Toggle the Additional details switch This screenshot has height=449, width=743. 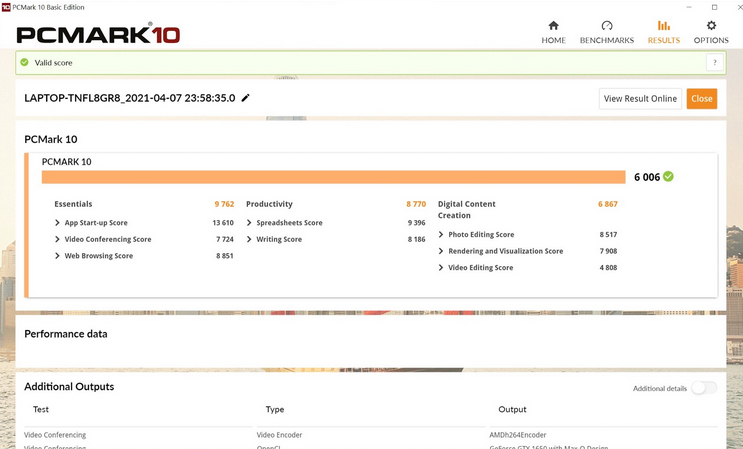click(703, 388)
